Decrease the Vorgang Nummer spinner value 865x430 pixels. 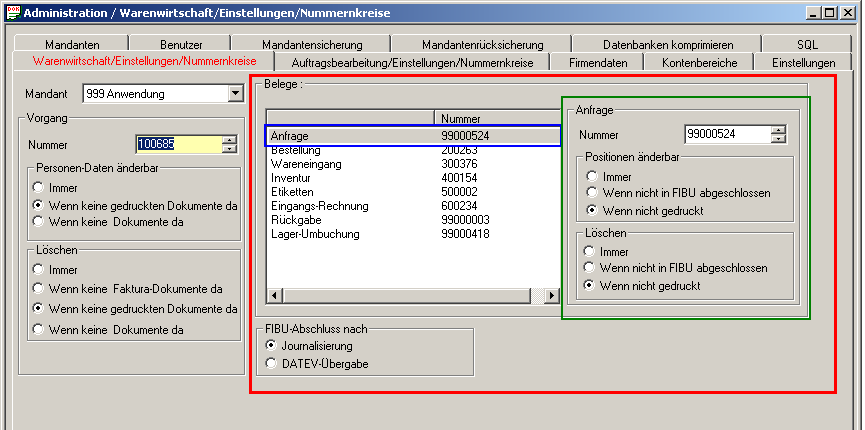(x=230, y=148)
